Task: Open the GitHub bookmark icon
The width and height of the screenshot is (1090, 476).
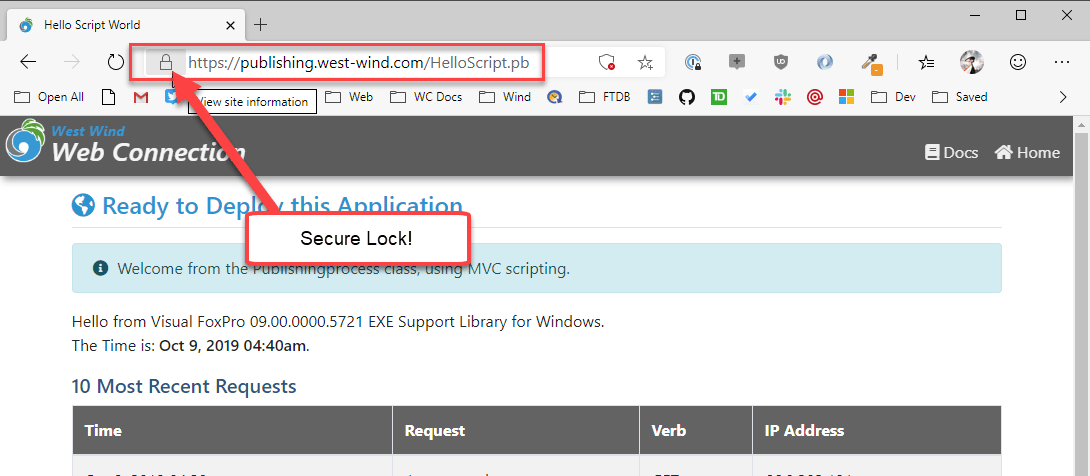Action: tap(686, 97)
